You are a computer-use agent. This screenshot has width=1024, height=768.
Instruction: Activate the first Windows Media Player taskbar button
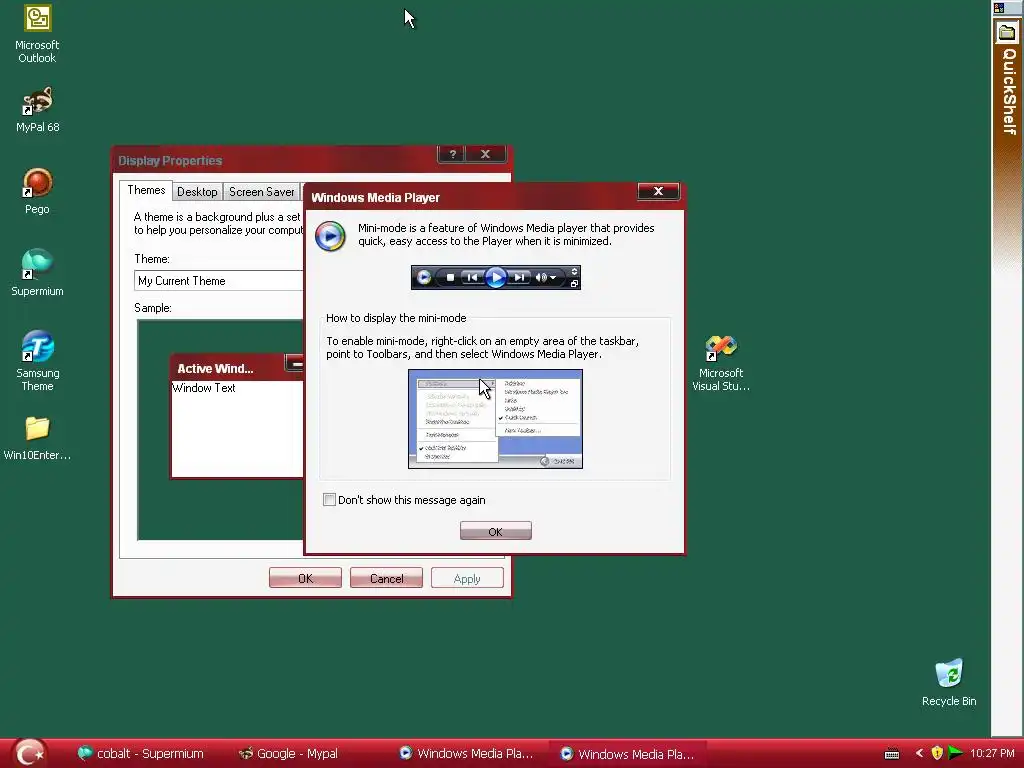click(467, 754)
